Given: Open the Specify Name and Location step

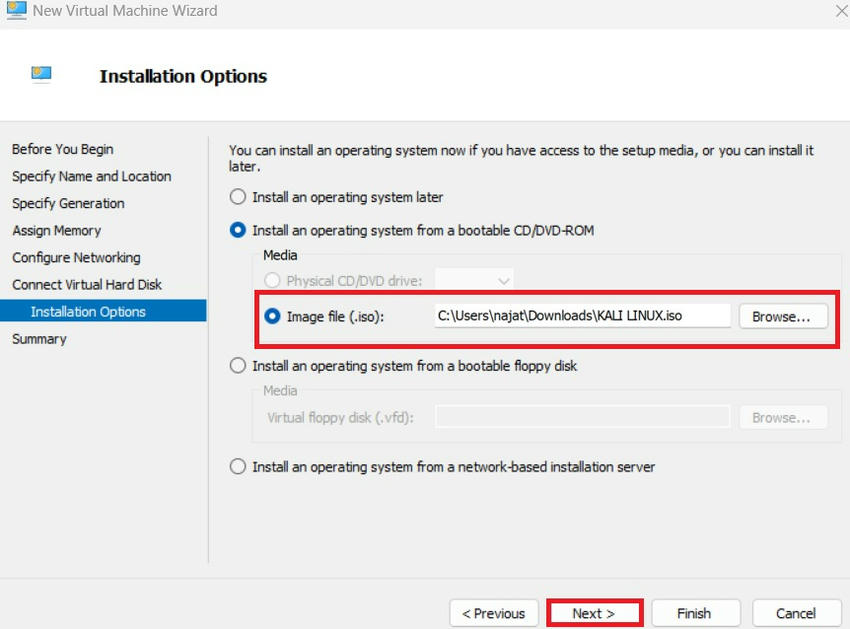Looking at the screenshot, I should click(91, 176).
